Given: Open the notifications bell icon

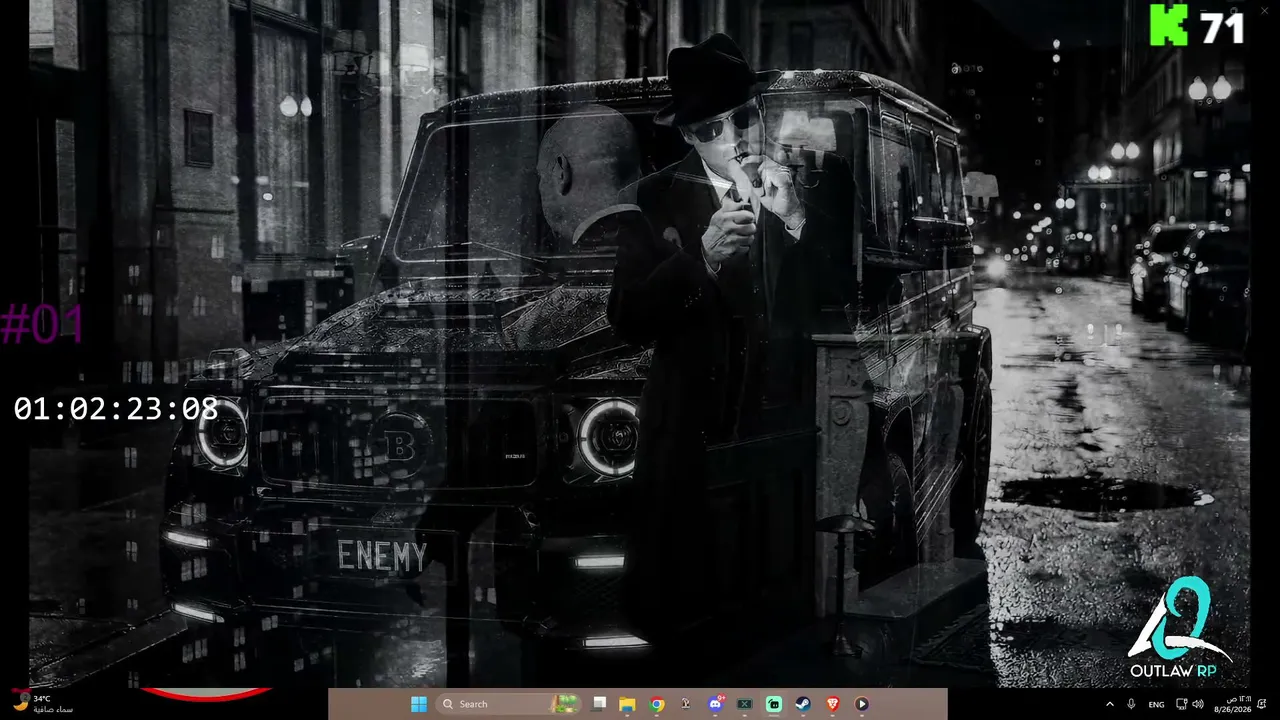Looking at the screenshot, I should [1262, 704].
